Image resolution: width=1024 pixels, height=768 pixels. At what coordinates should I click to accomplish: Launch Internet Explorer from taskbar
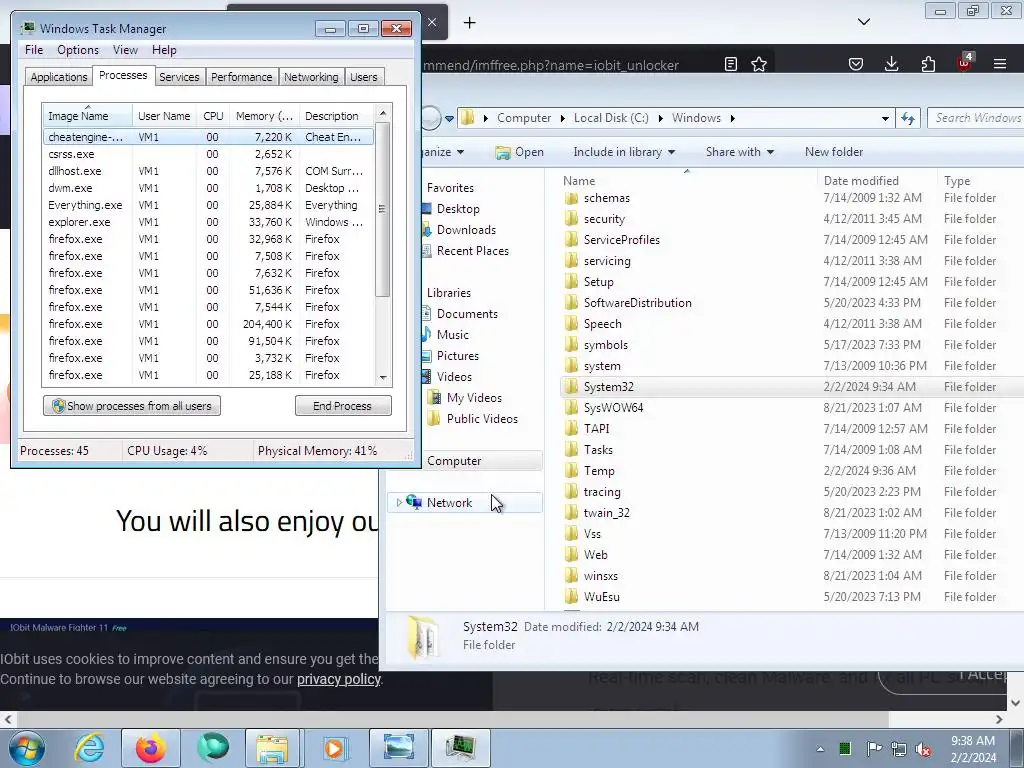point(89,748)
